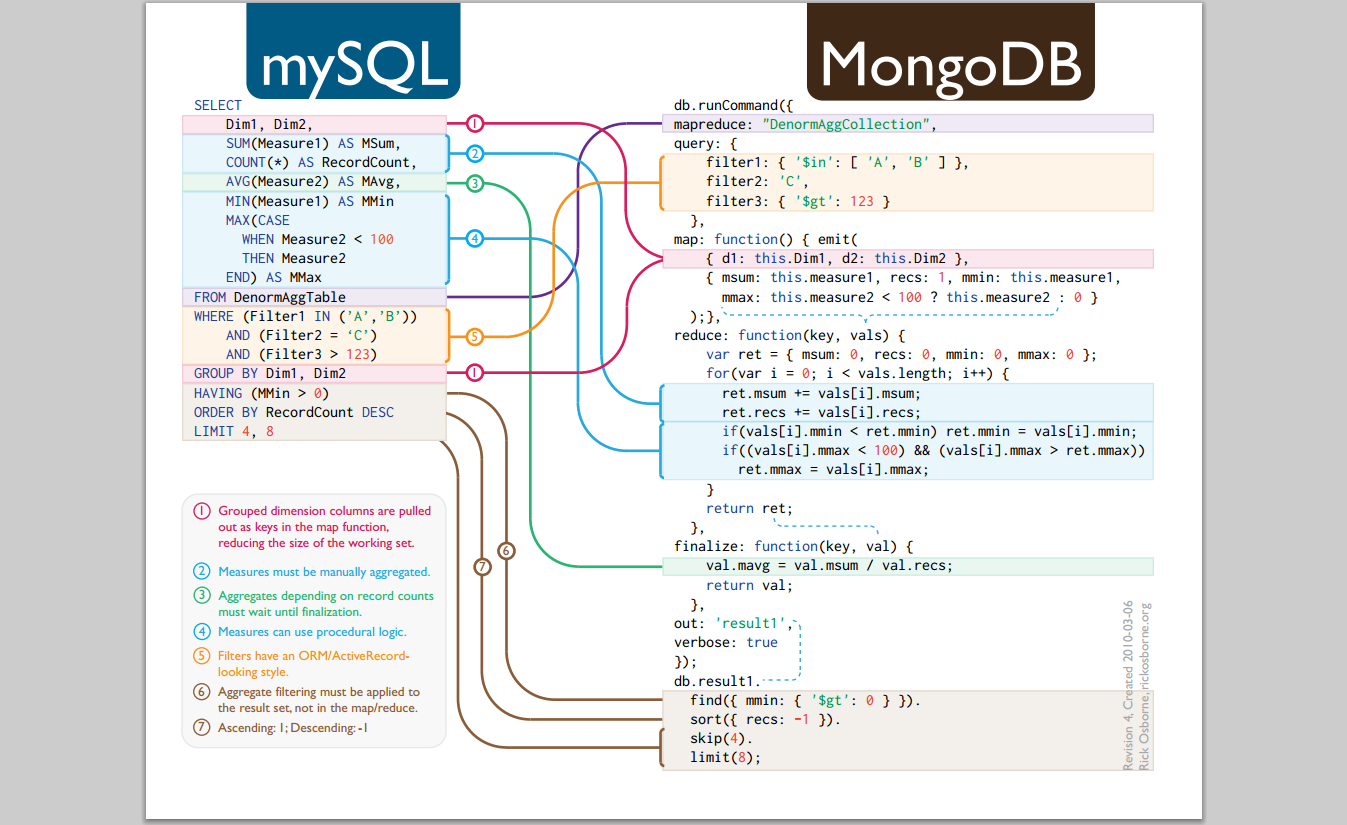Image resolution: width=1347 pixels, height=825 pixels.
Task: Click orange circled 5 beside the WHERE clause
Action: click(x=475, y=336)
